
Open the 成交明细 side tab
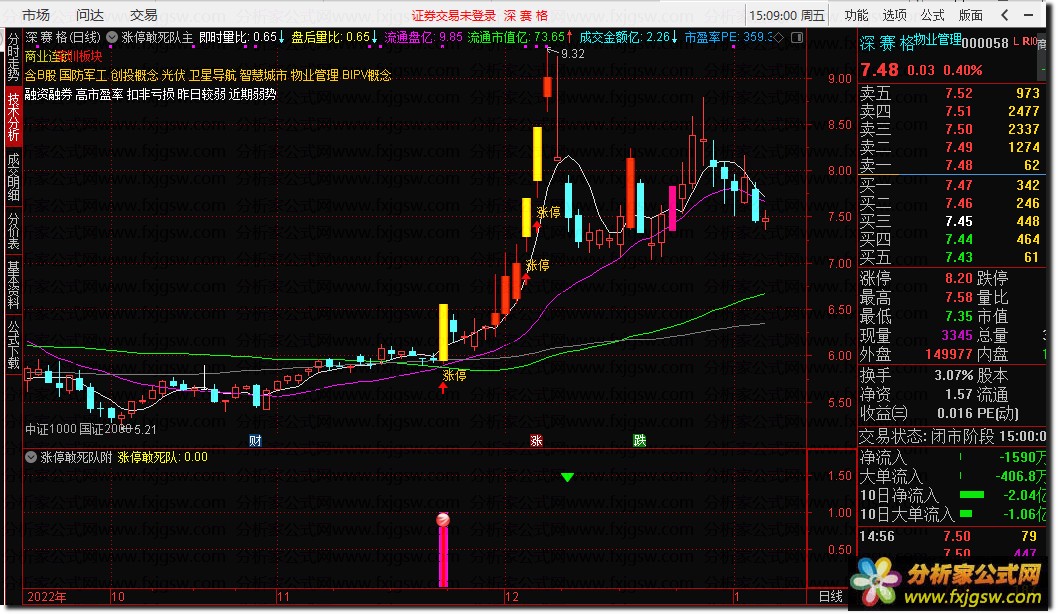click(x=13, y=177)
